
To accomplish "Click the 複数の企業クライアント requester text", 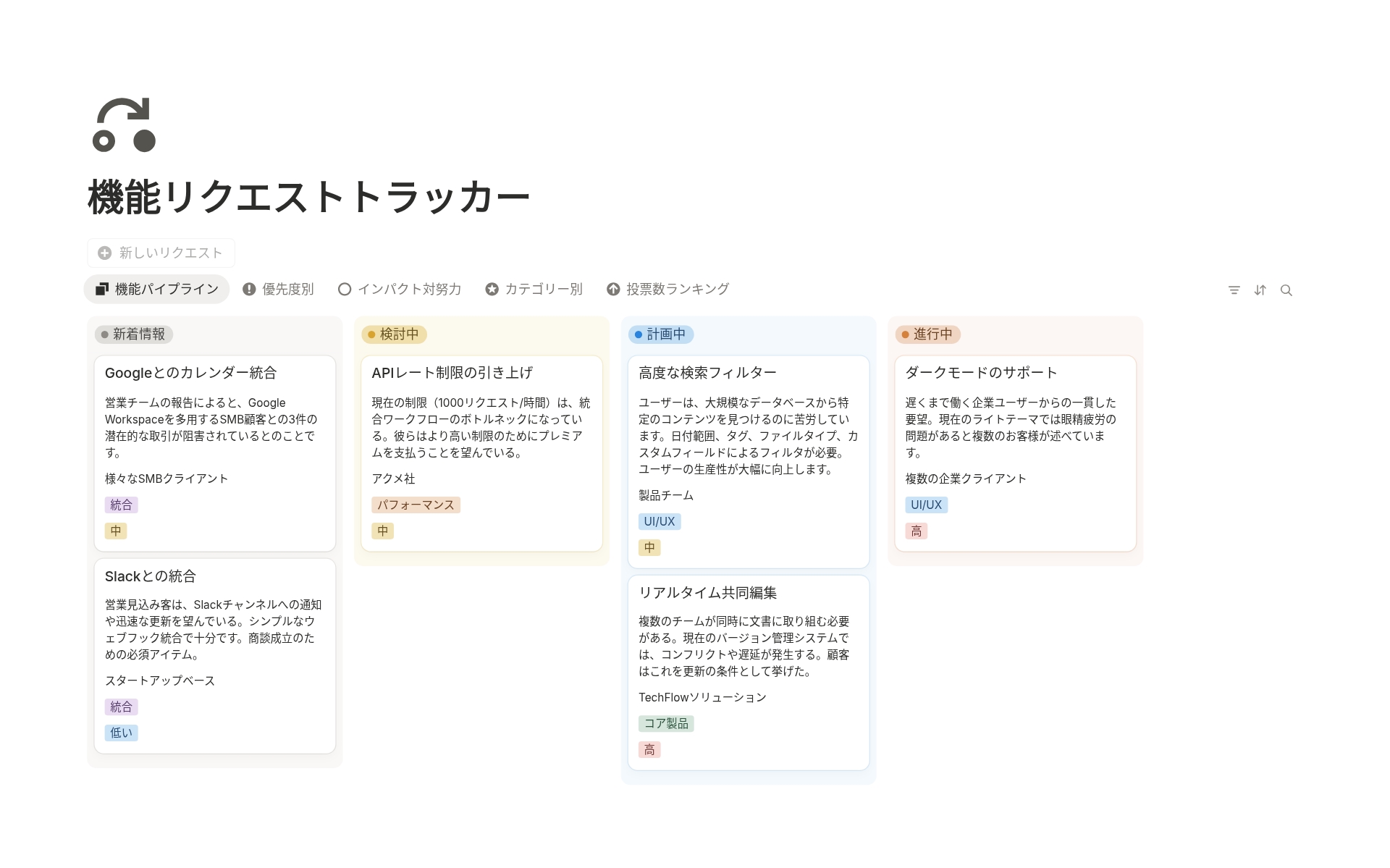I will click(x=966, y=479).
